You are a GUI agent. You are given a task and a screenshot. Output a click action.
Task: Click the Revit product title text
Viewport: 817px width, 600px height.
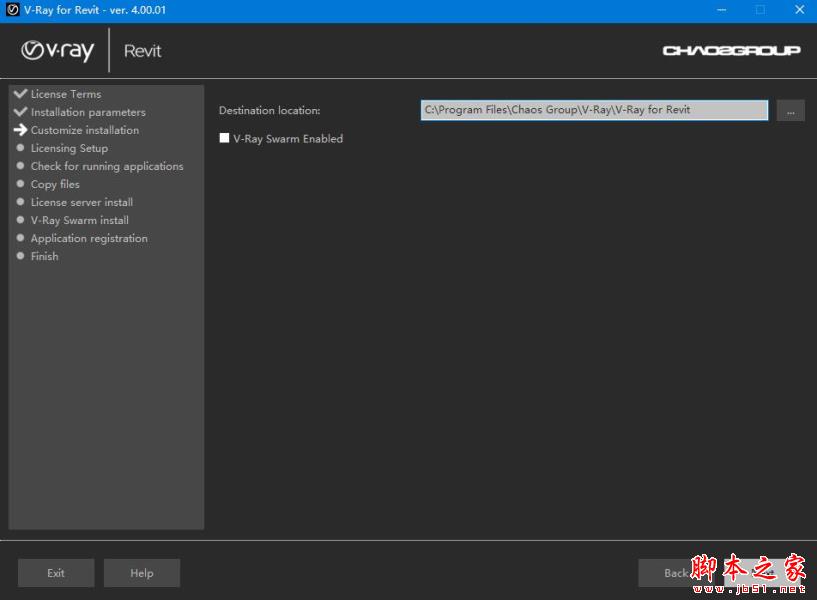142,51
